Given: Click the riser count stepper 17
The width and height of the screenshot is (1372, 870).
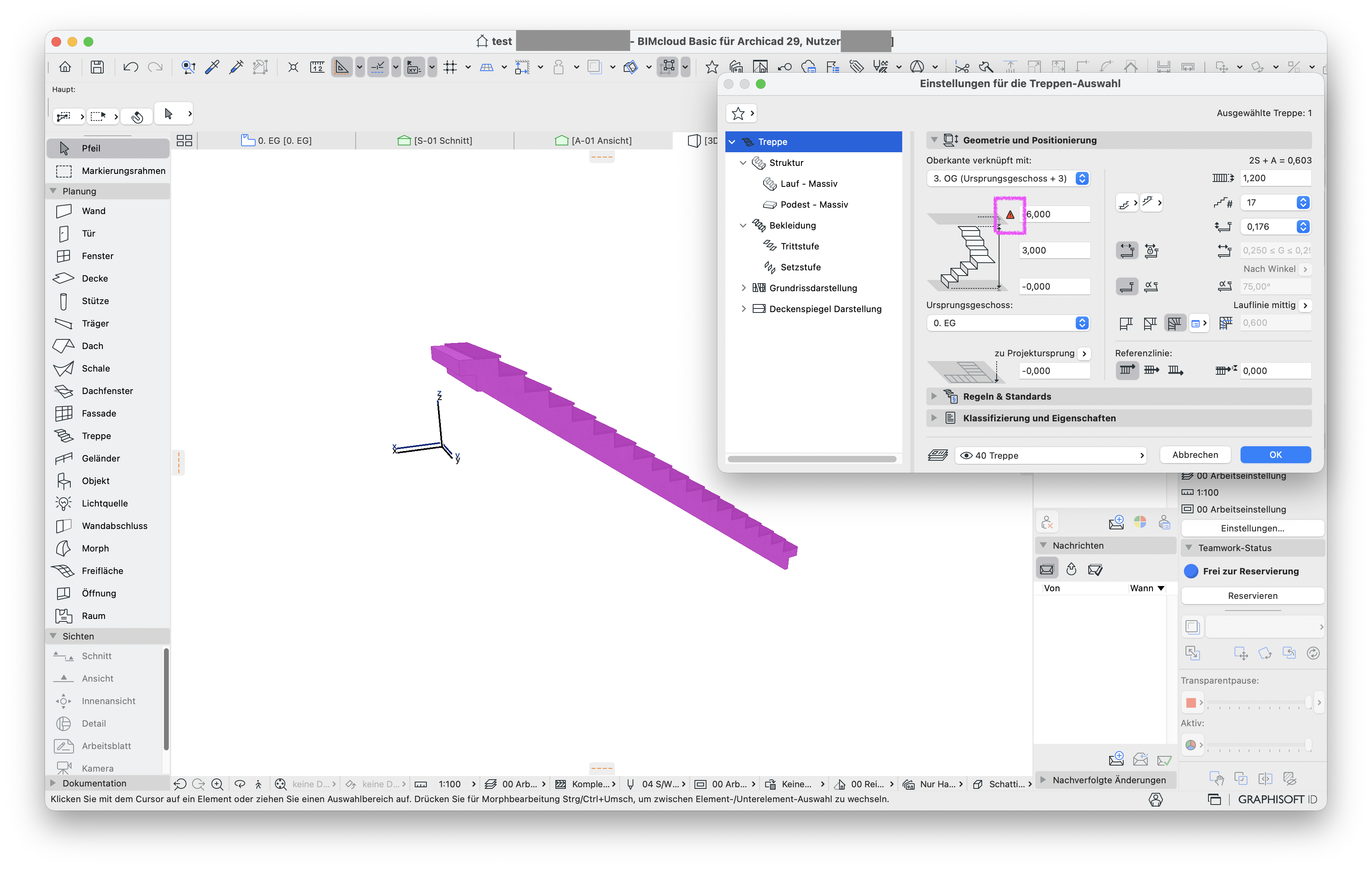Looking at the screenshot, I should 1302,203.
